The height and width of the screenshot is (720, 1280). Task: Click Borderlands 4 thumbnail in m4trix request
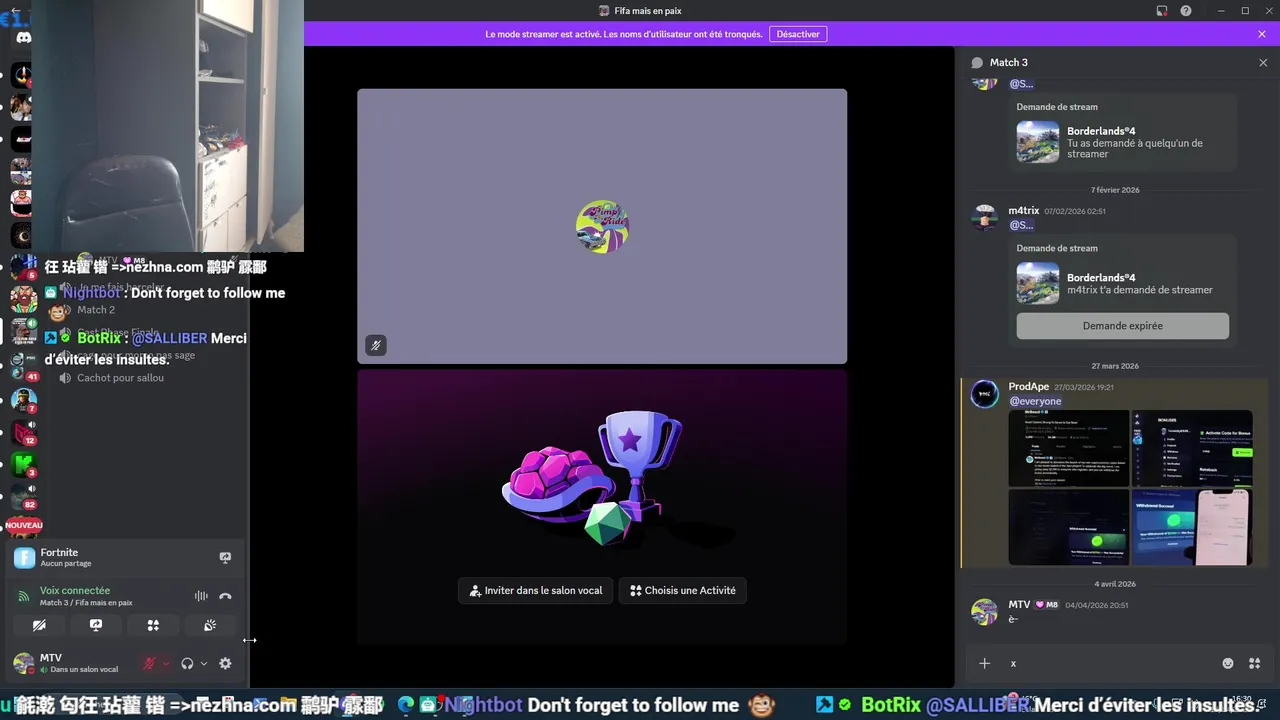1038,283
